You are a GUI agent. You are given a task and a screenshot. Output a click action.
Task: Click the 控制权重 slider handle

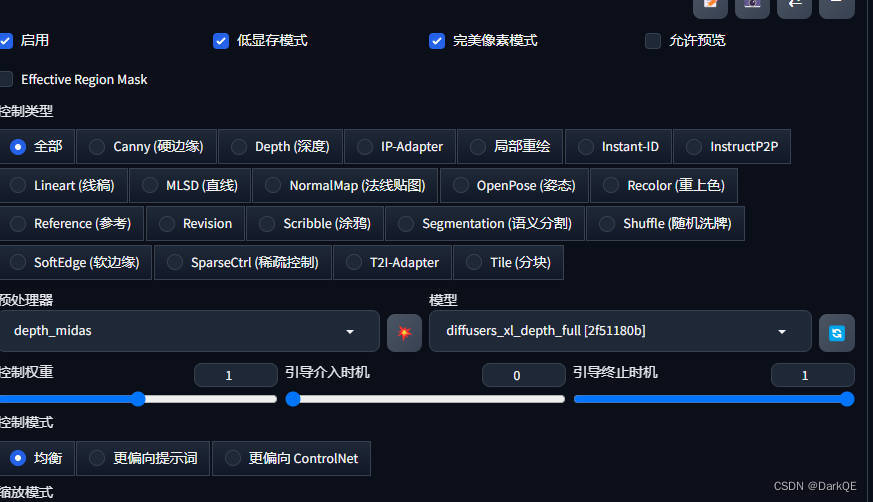[x=138, y=398]
